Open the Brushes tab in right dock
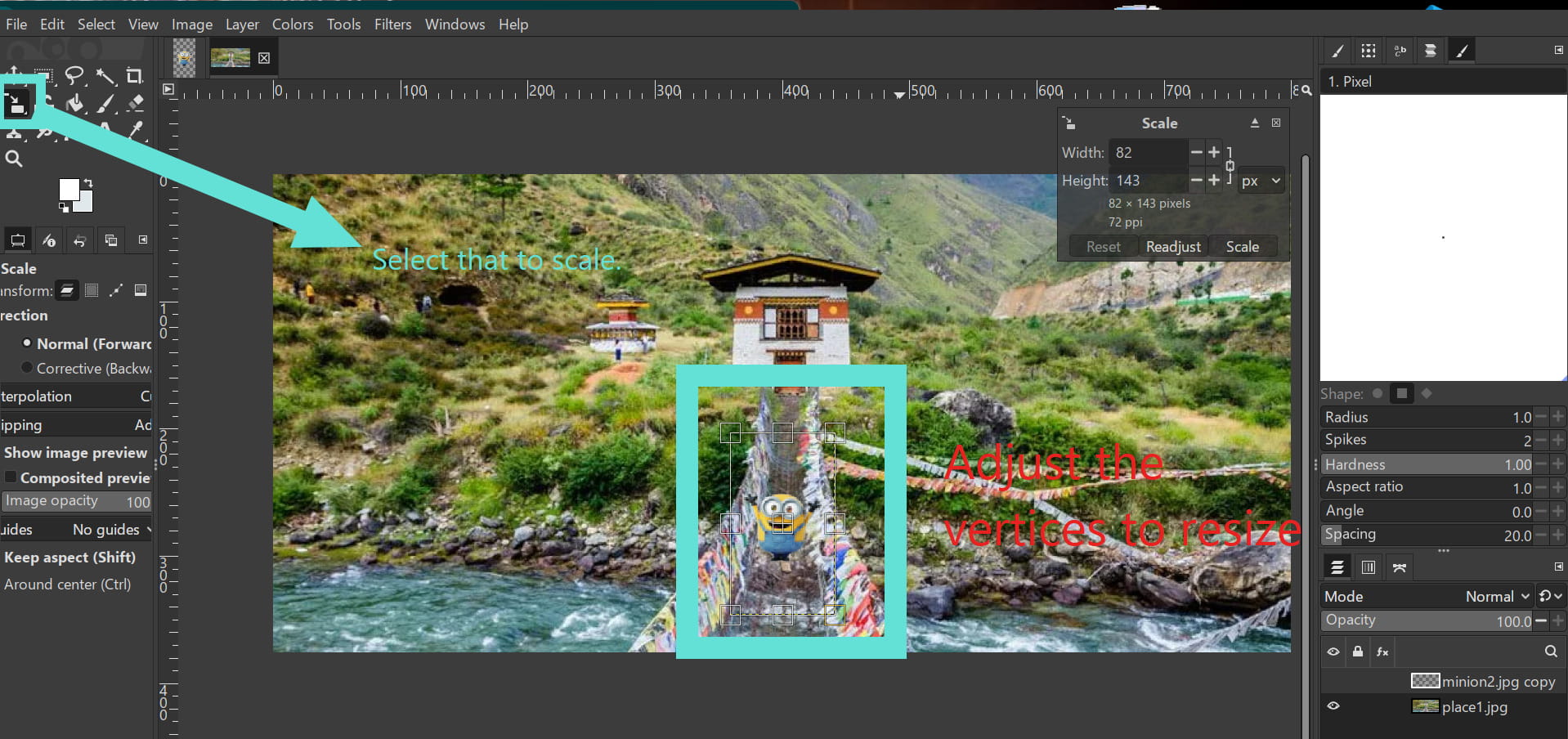 (x=1337, y=51)
